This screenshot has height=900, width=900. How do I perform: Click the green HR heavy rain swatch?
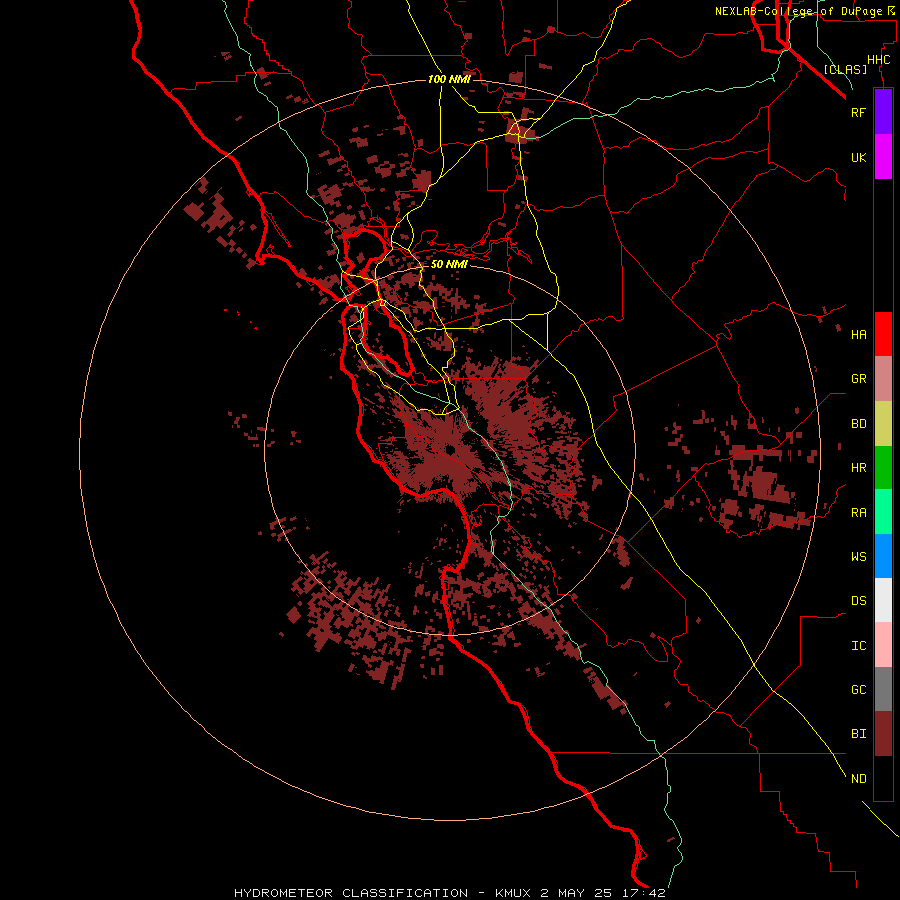point(883,467)
